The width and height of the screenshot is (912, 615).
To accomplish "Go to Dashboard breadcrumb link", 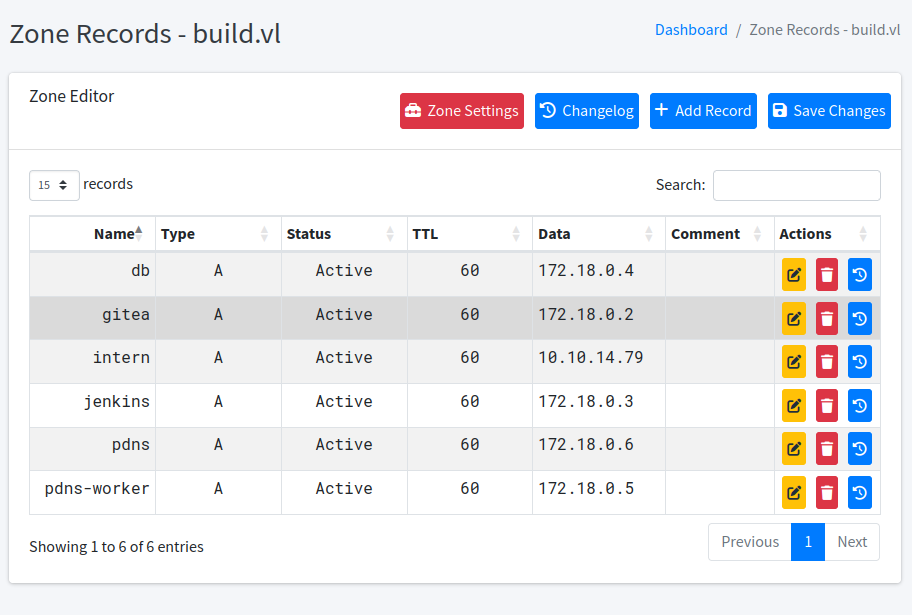I will 691,30.
